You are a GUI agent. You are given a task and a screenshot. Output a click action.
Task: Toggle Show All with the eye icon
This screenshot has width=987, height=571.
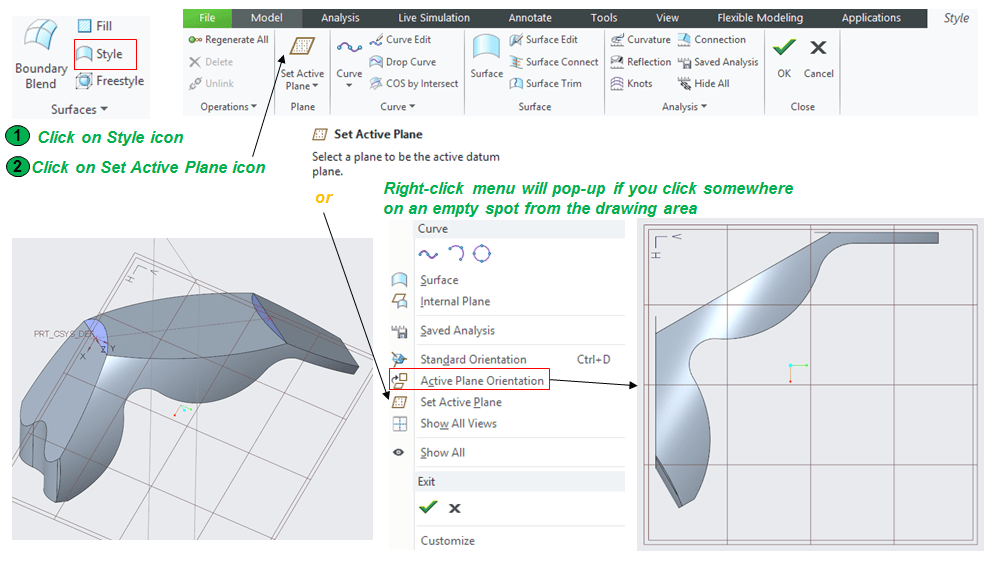[x=442, y=453]
